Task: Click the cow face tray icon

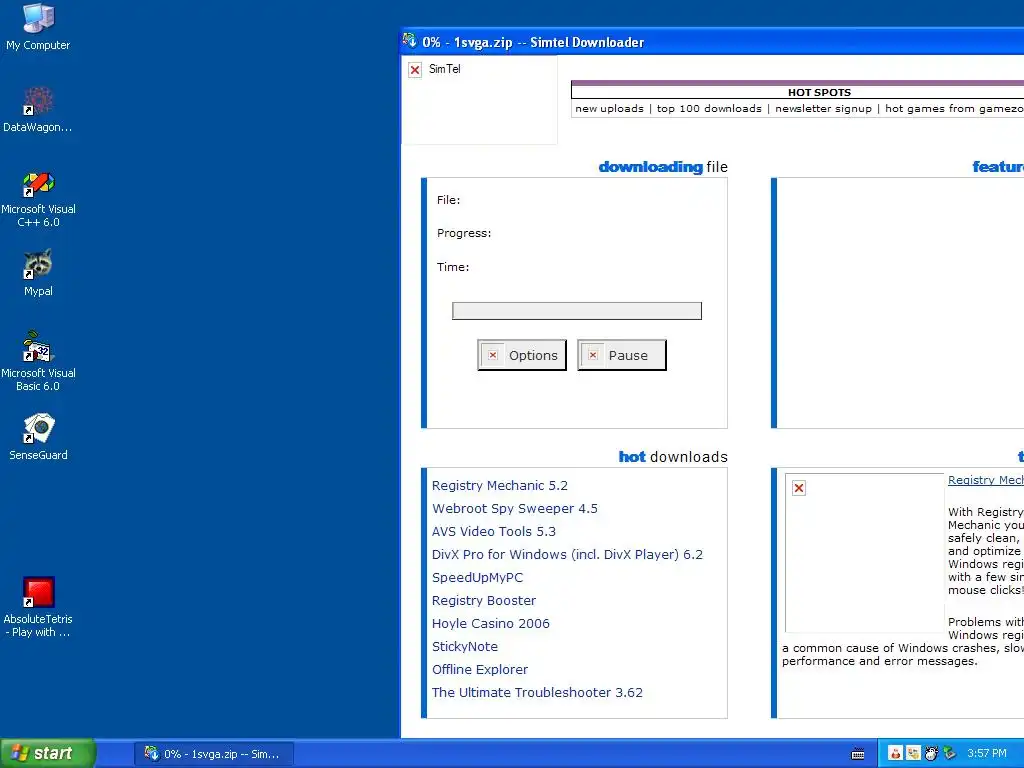Action: tap(931, 754)
